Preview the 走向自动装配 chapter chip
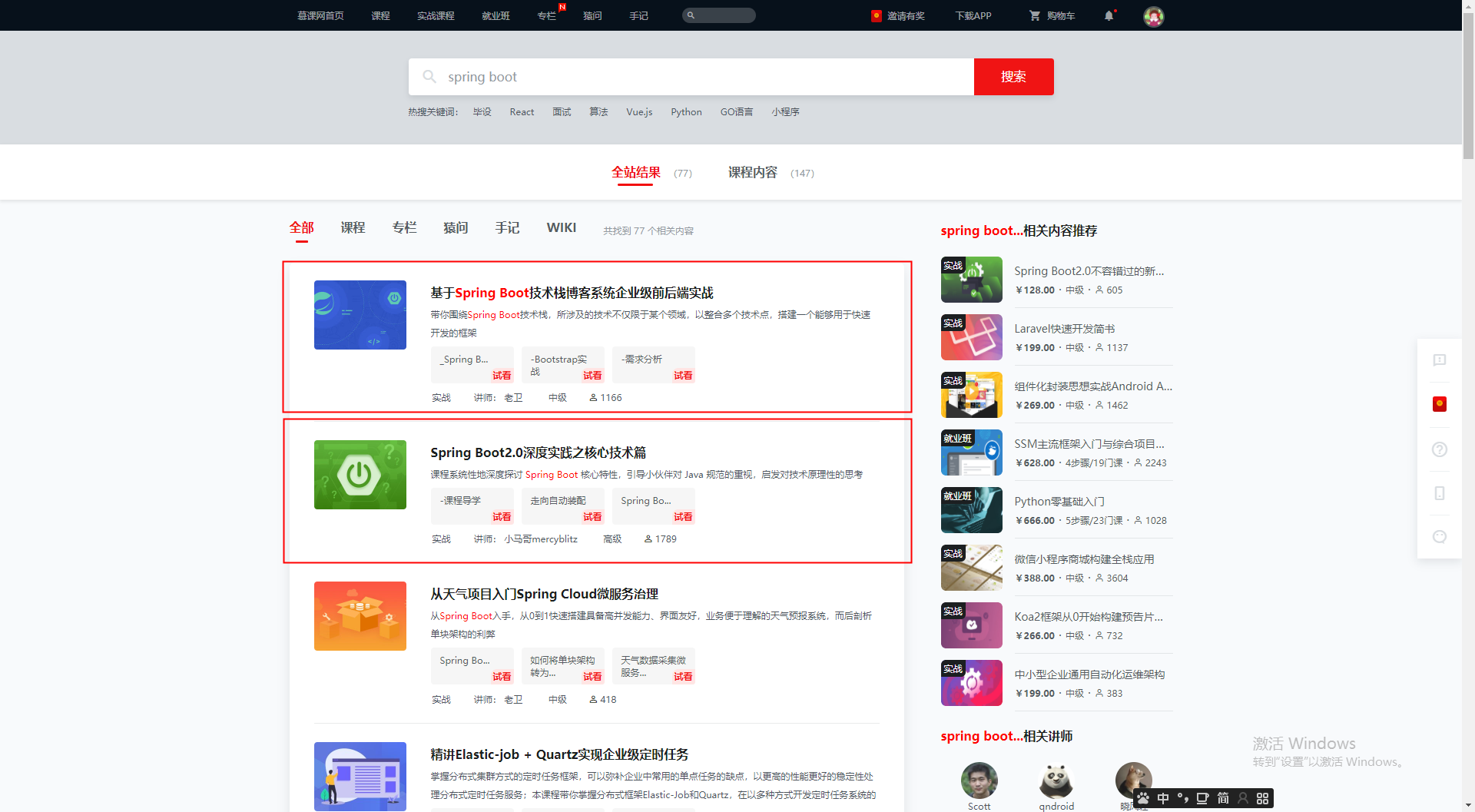This screenshot has height=812, width=1475. pos(563,506)
